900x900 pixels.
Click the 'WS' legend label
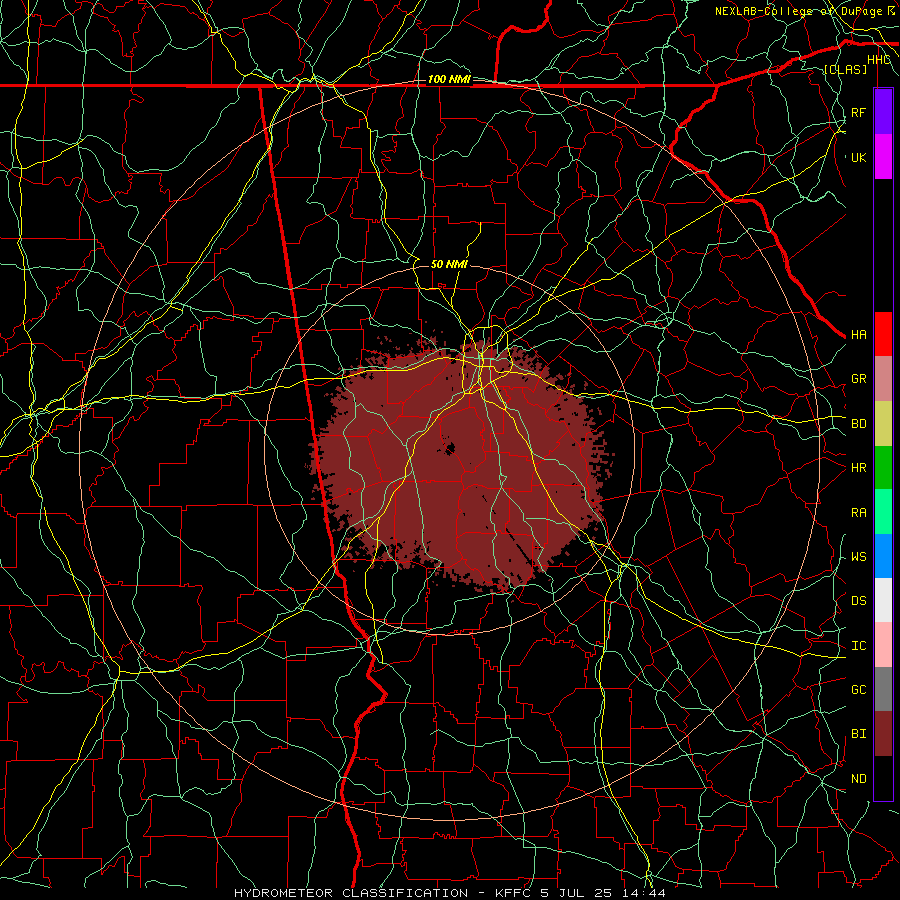pos(858,557)
